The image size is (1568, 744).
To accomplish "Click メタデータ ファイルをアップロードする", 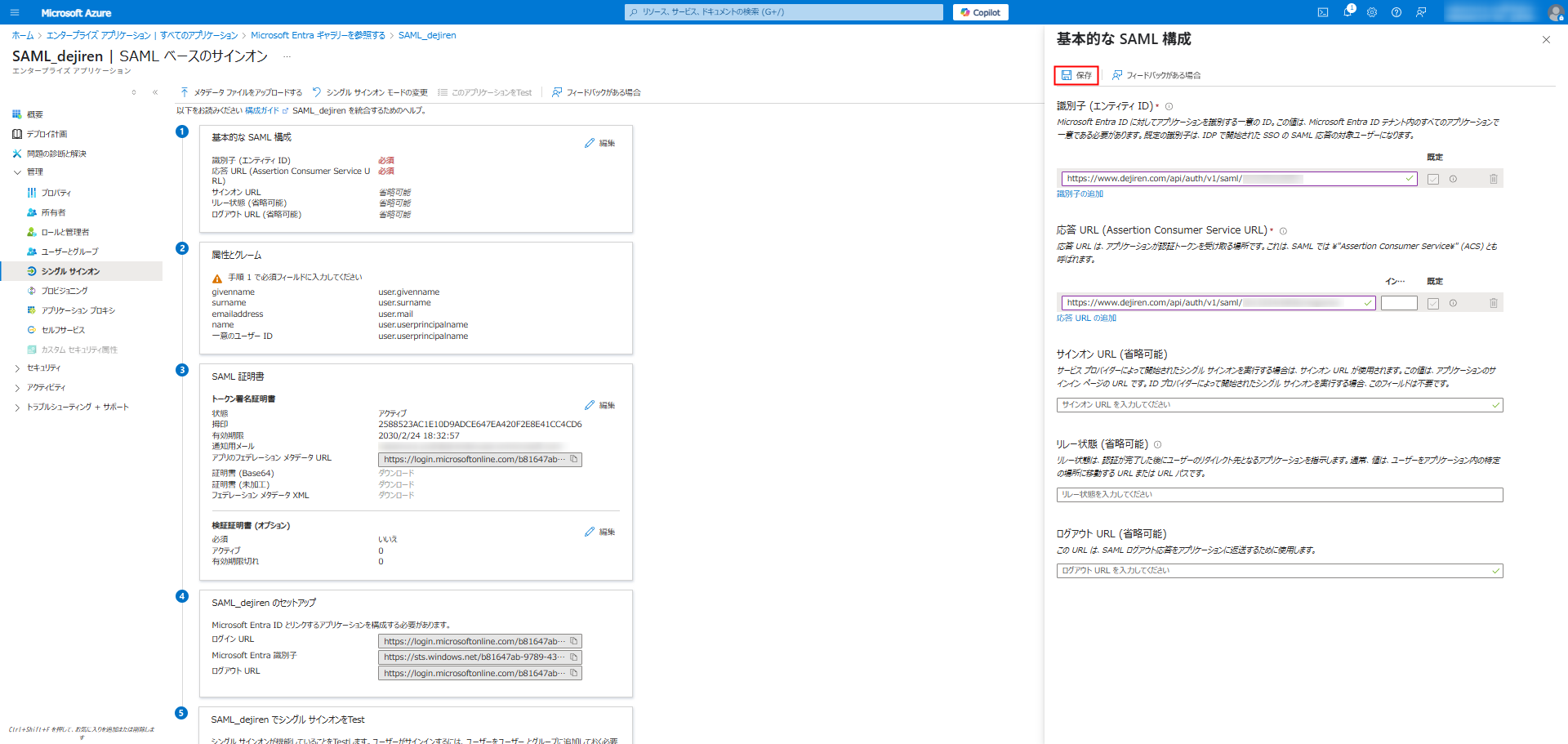I will coord(241,92).
